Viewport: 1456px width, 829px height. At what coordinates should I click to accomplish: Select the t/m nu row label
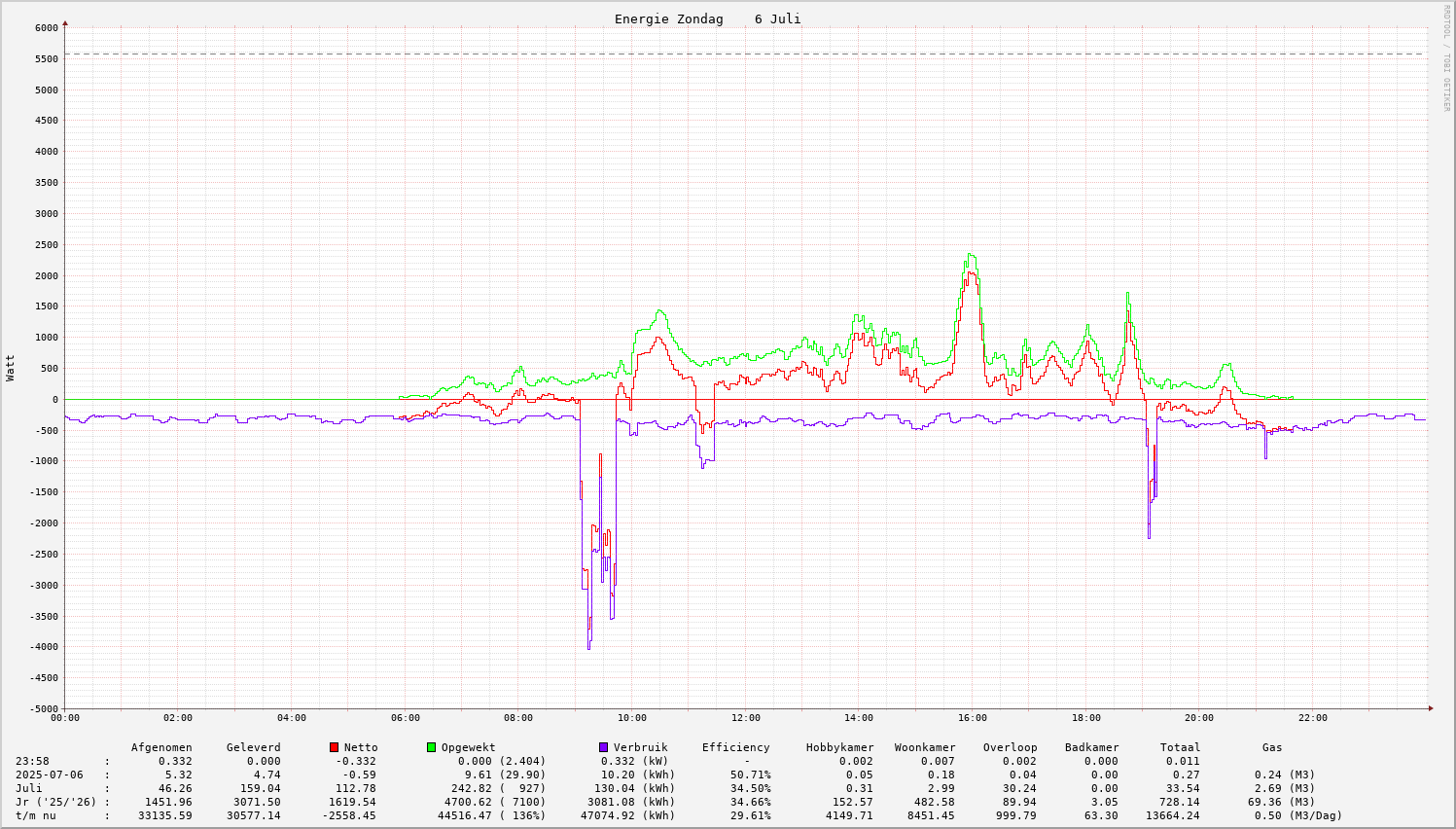point(36,815)
